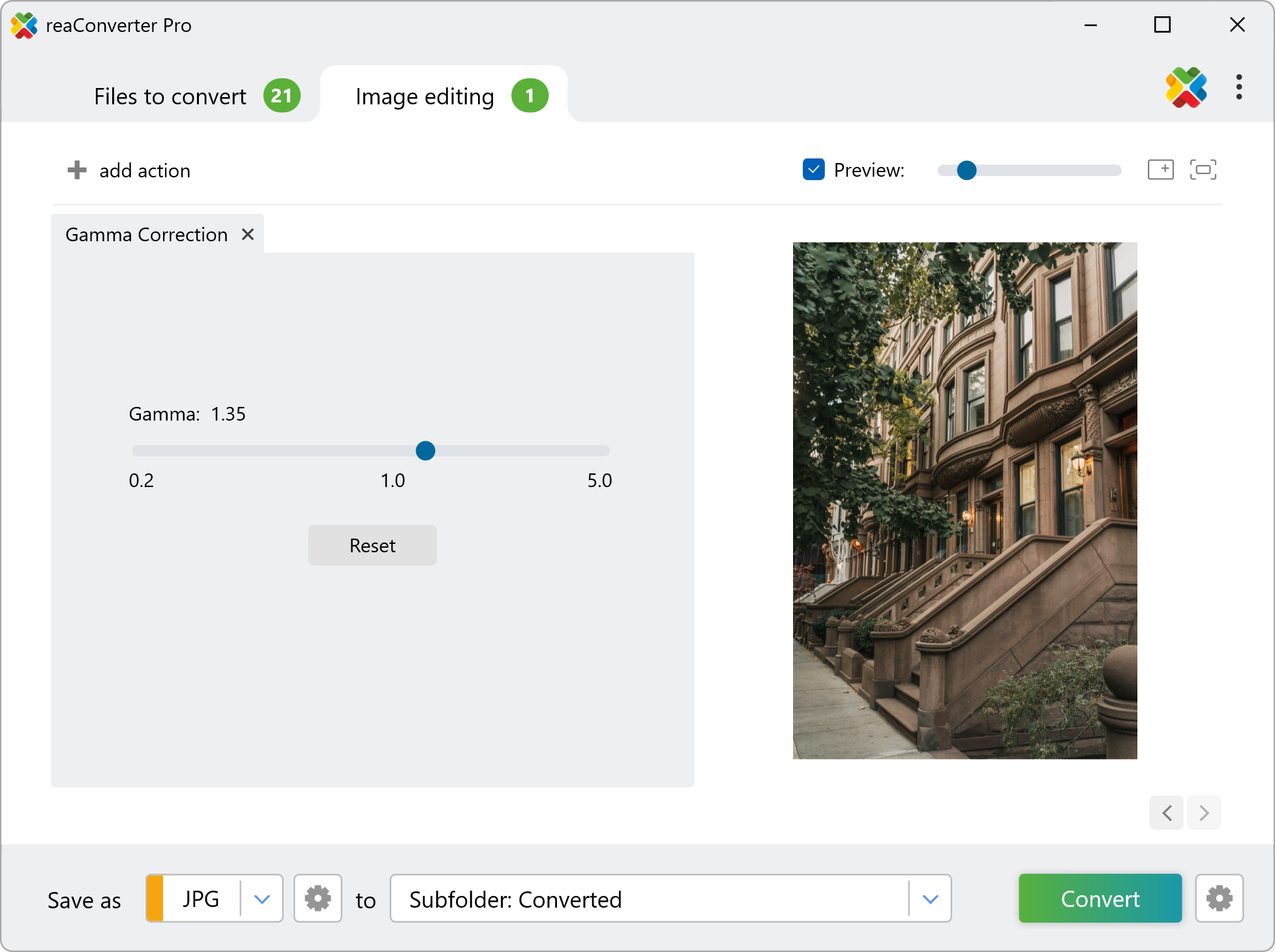Open the JPG format settings gear
The height and width of the screenshot is (952, 1275).
[318, 899]
